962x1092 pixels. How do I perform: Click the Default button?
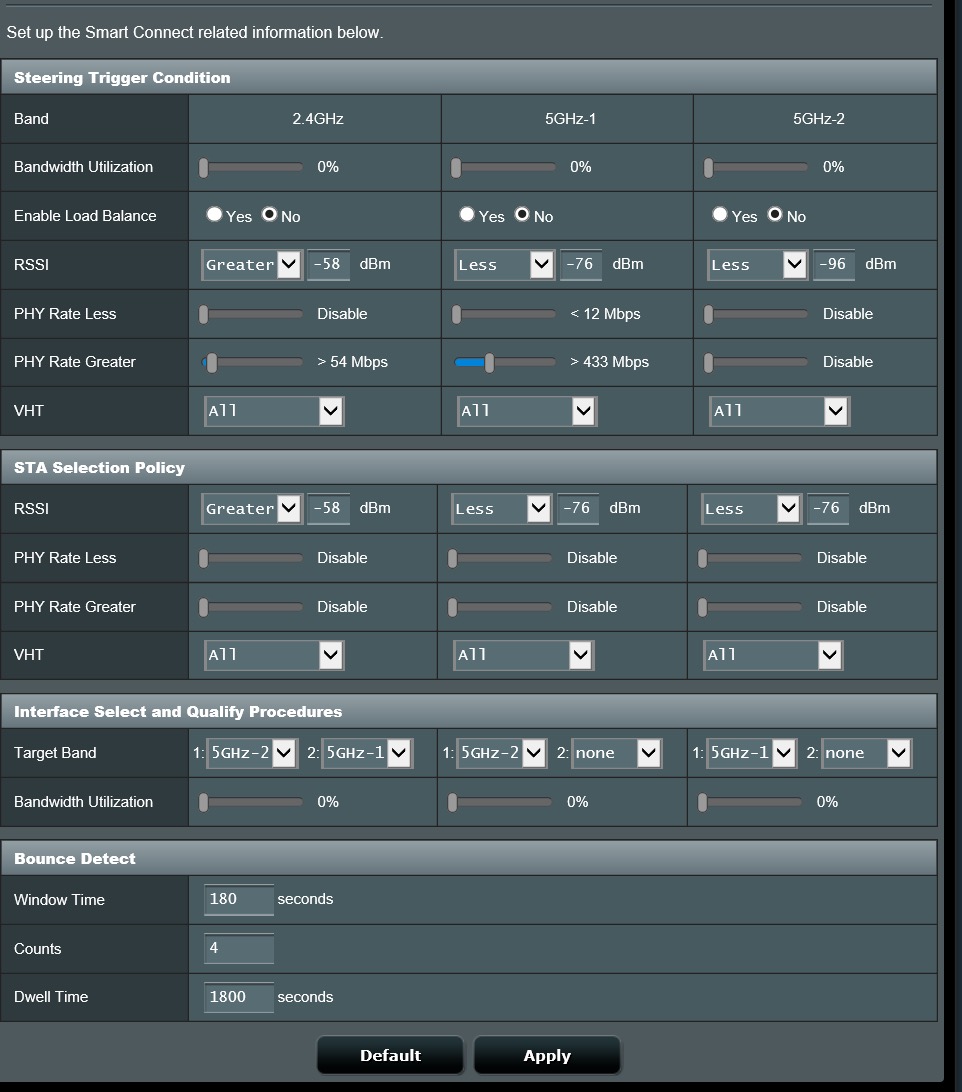coord(390,1056)
